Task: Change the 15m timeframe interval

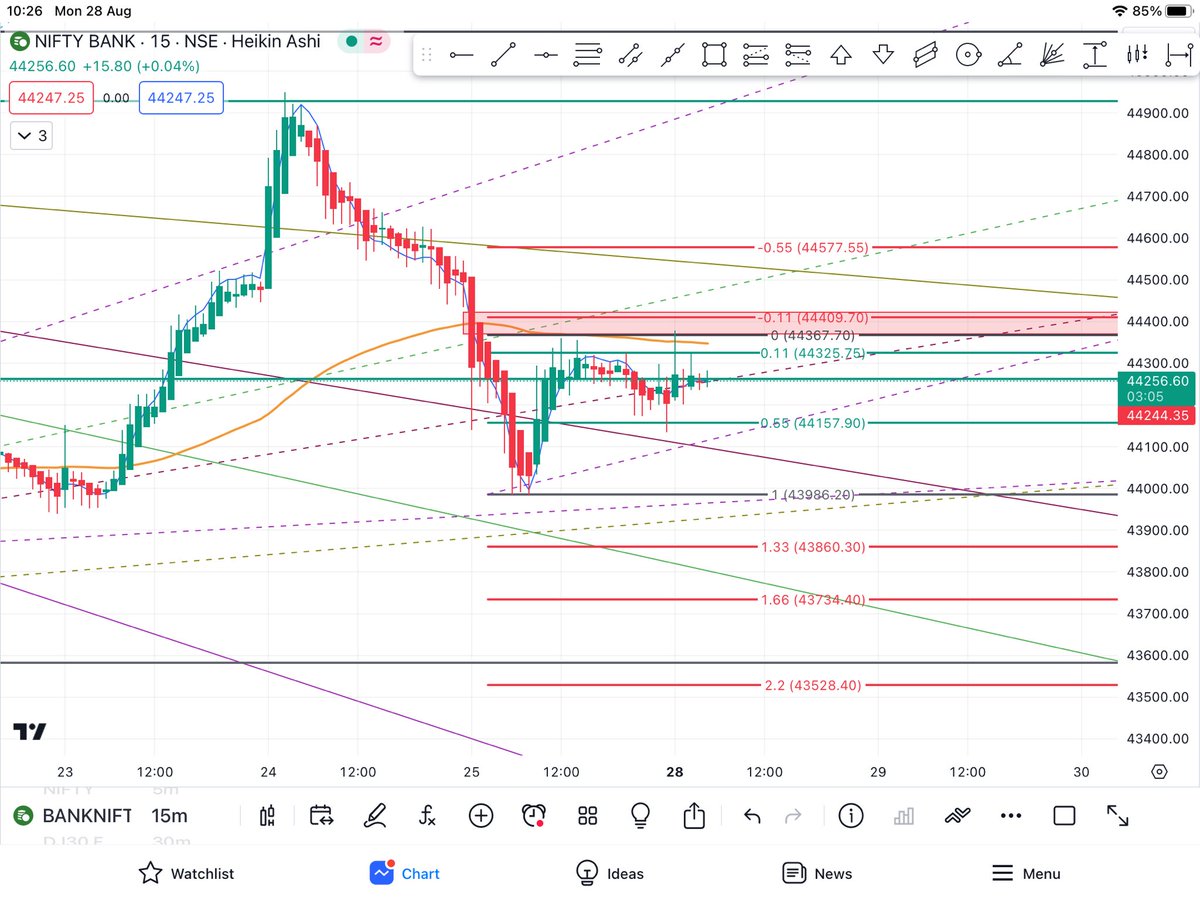Action: point(169,816)
